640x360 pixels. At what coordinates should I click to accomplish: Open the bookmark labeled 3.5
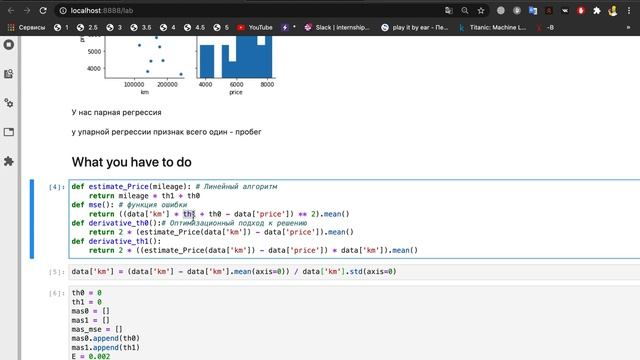[x=141, y=27]
